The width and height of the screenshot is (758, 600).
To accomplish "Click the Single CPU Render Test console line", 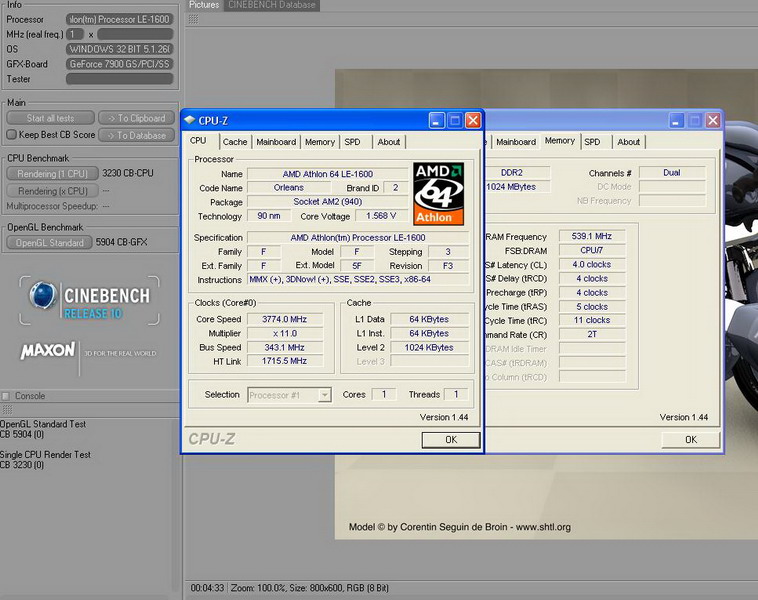I will 45,454.
